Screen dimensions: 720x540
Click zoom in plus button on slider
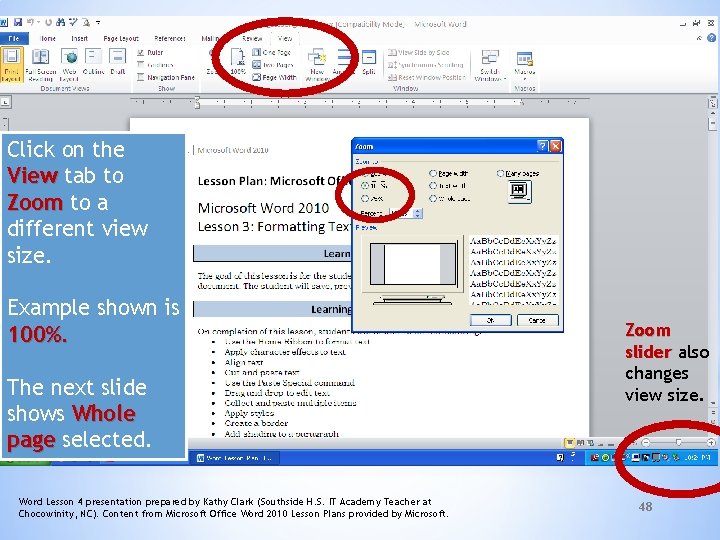711,443
